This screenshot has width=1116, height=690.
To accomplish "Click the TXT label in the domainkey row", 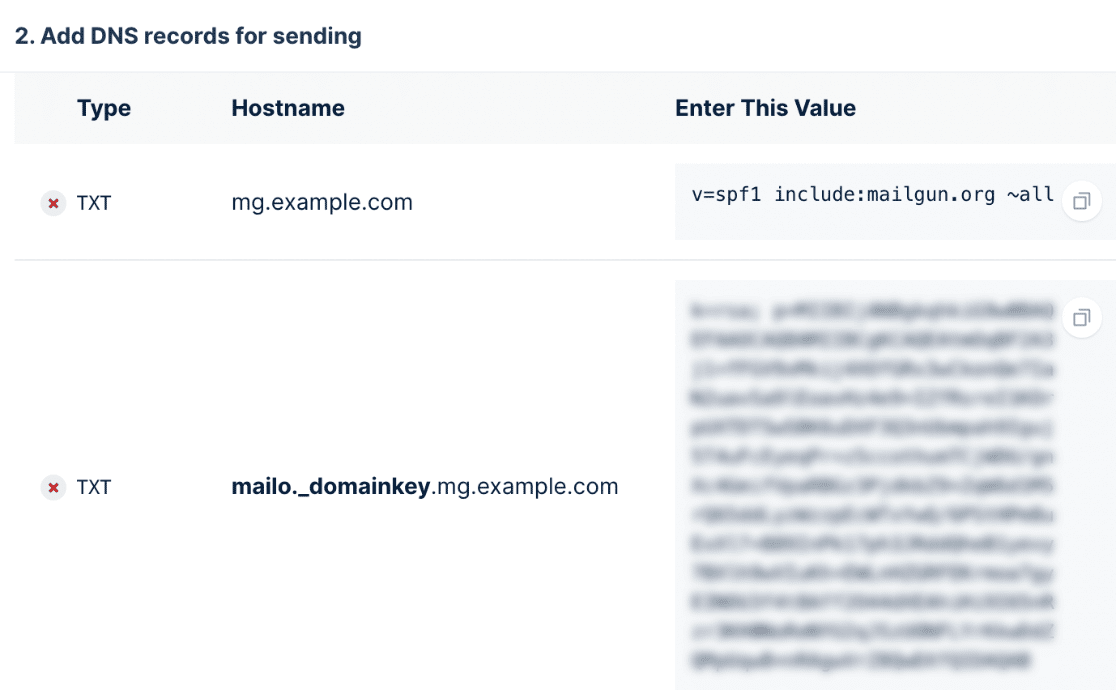I will [94, 488].
